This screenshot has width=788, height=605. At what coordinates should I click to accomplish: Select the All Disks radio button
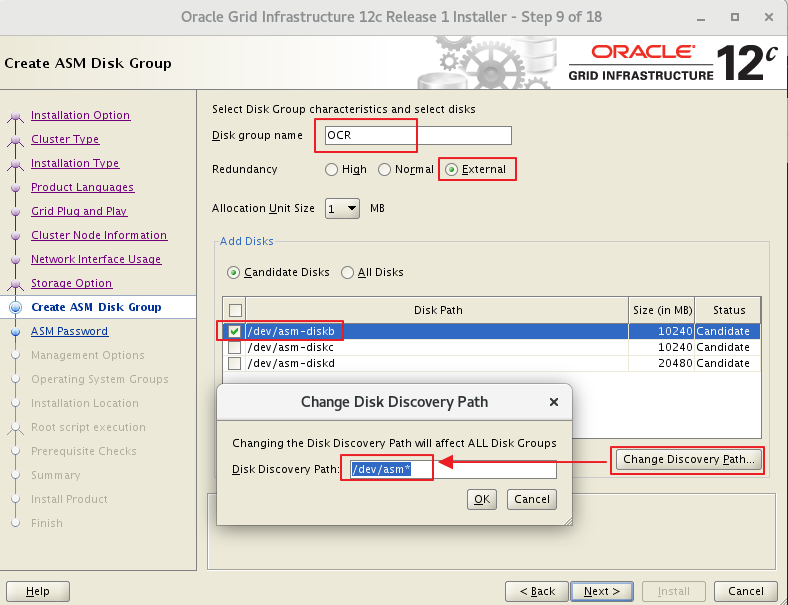(x=348, y=272)
